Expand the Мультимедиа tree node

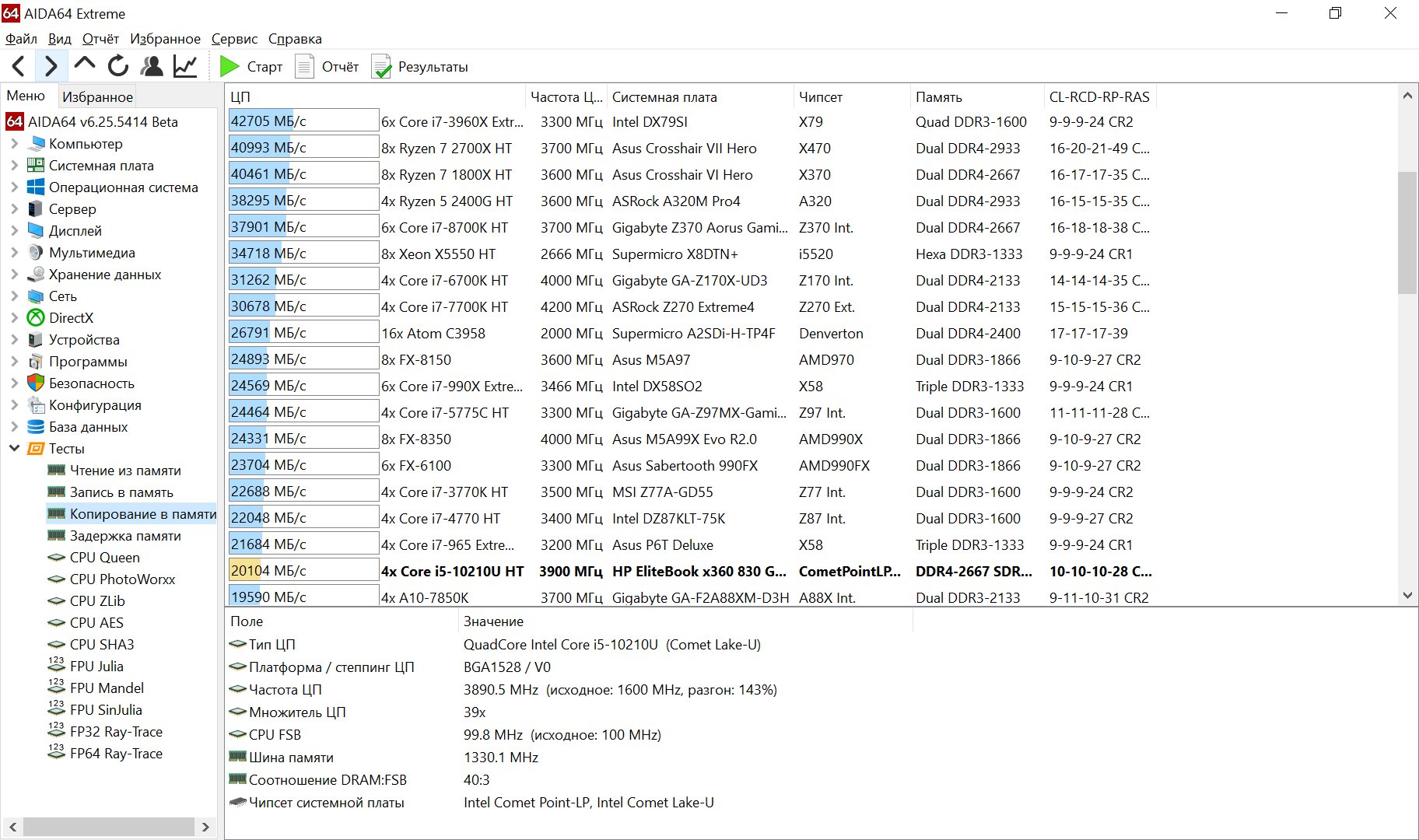point(14,253)
